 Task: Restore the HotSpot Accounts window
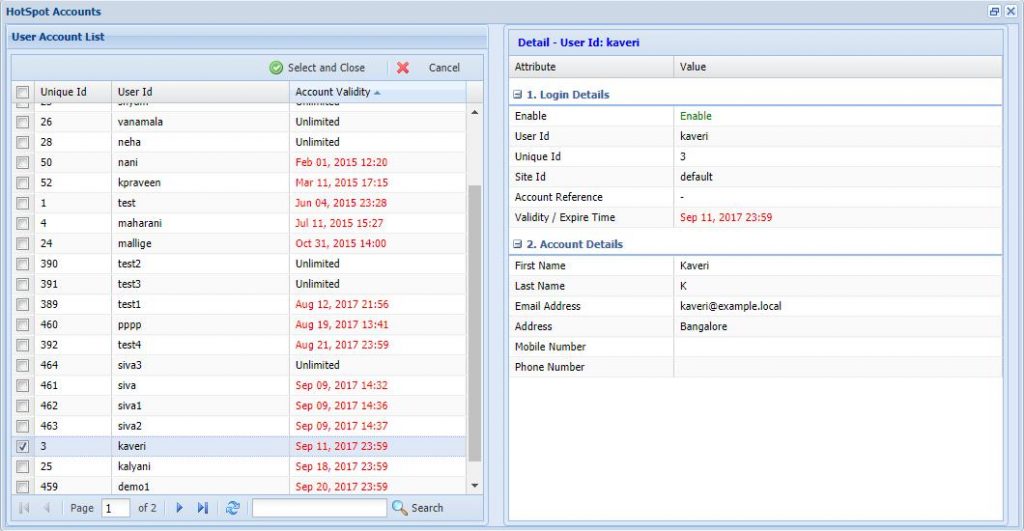[994, 12]
